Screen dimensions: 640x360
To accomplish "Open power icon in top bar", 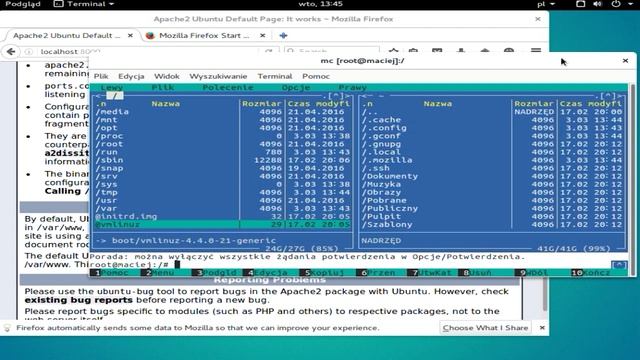I will (x=616, y=4).
